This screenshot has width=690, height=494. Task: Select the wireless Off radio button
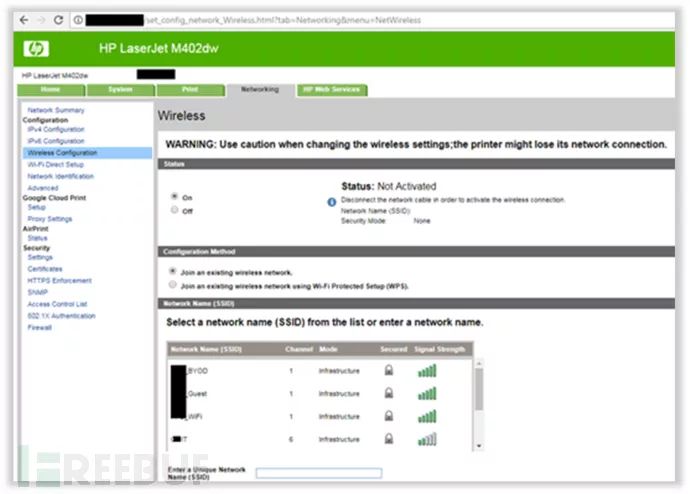(174, 210)
